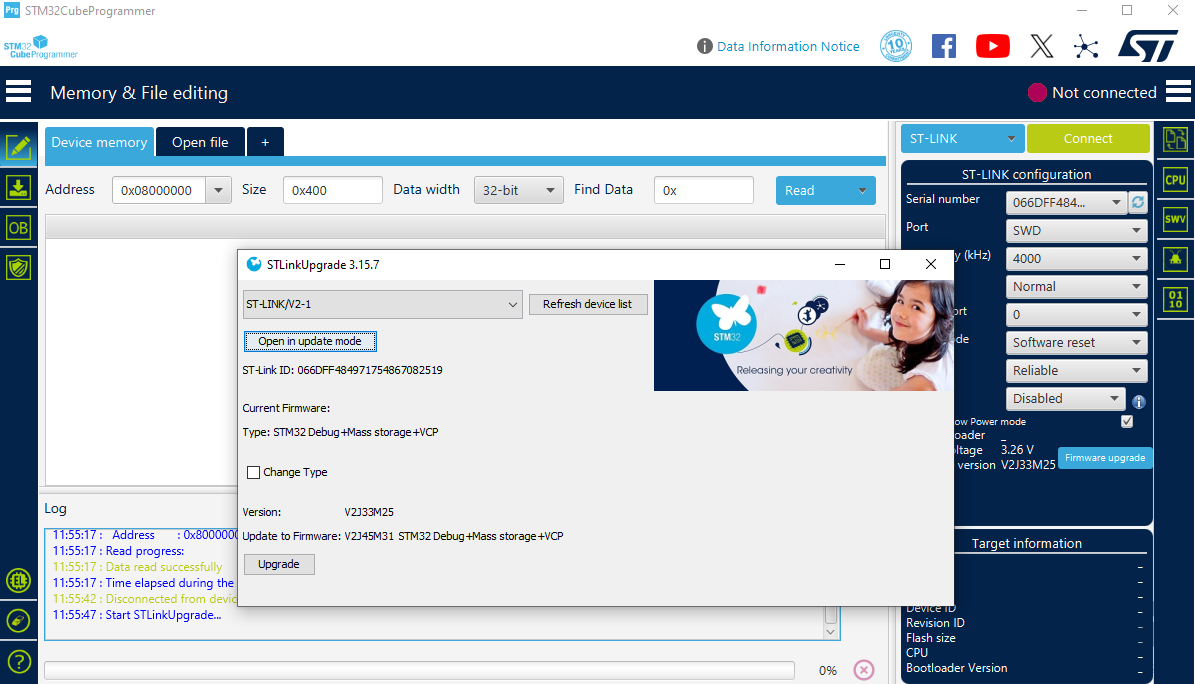Open the security shield panel icon
The height and width of the screenshot is (684, 1195).
(18, 267)
